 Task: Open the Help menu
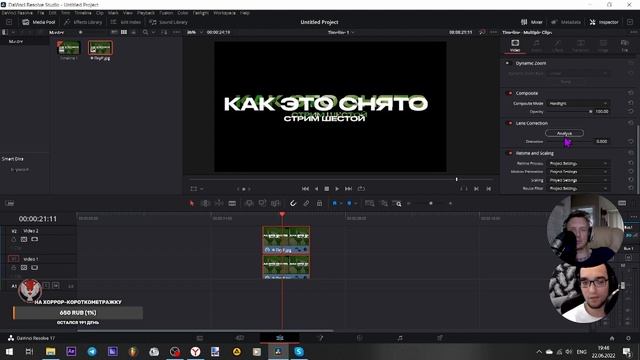(245, 13)
